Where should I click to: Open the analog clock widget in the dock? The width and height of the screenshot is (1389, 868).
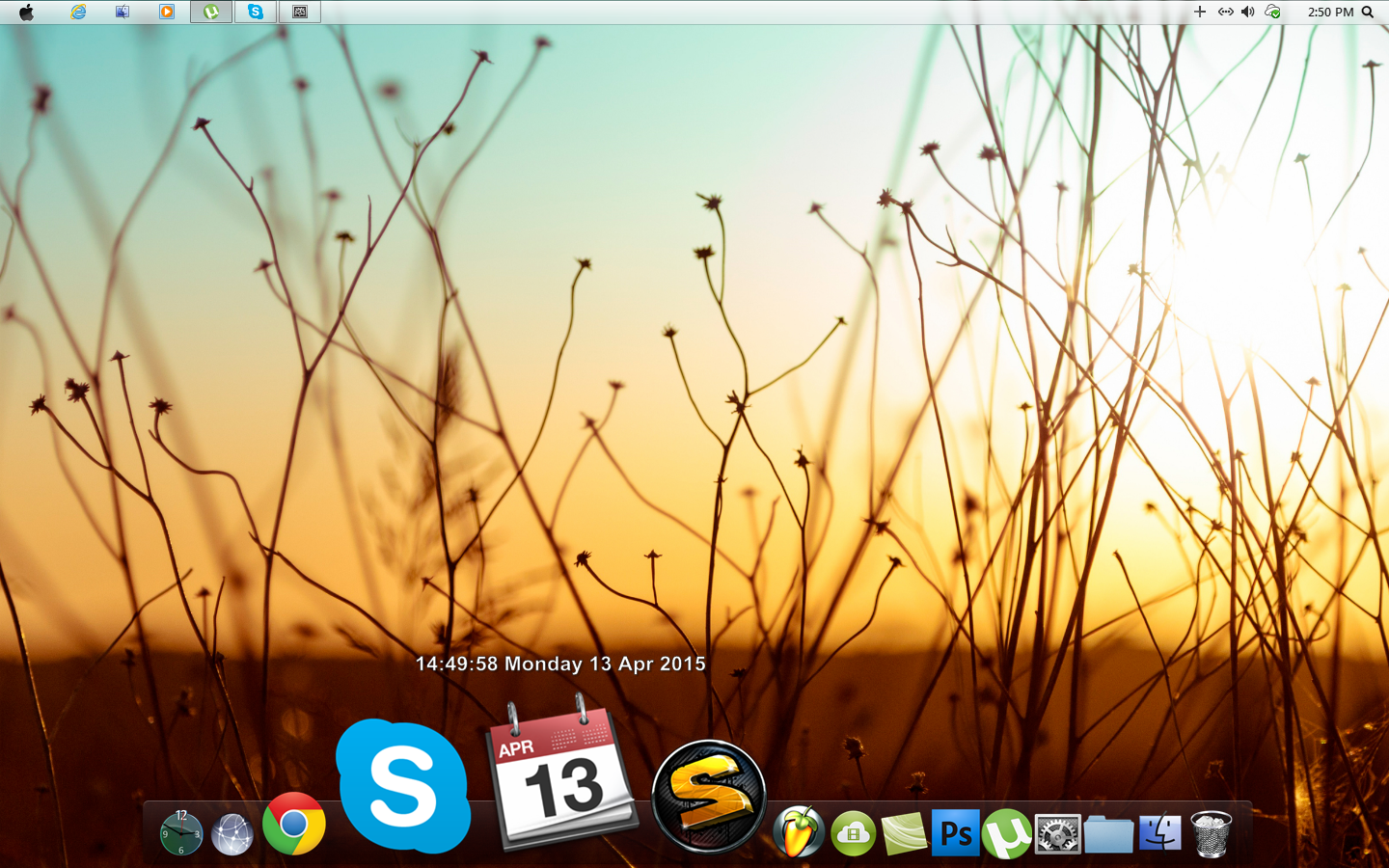click(x=181, y=833)
